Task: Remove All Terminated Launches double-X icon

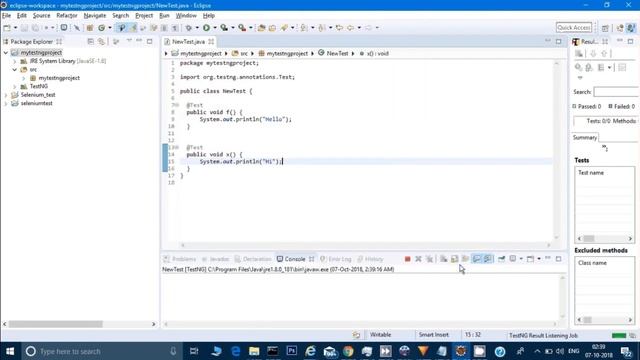Action: pyautogui.click(x=429, y=259)
